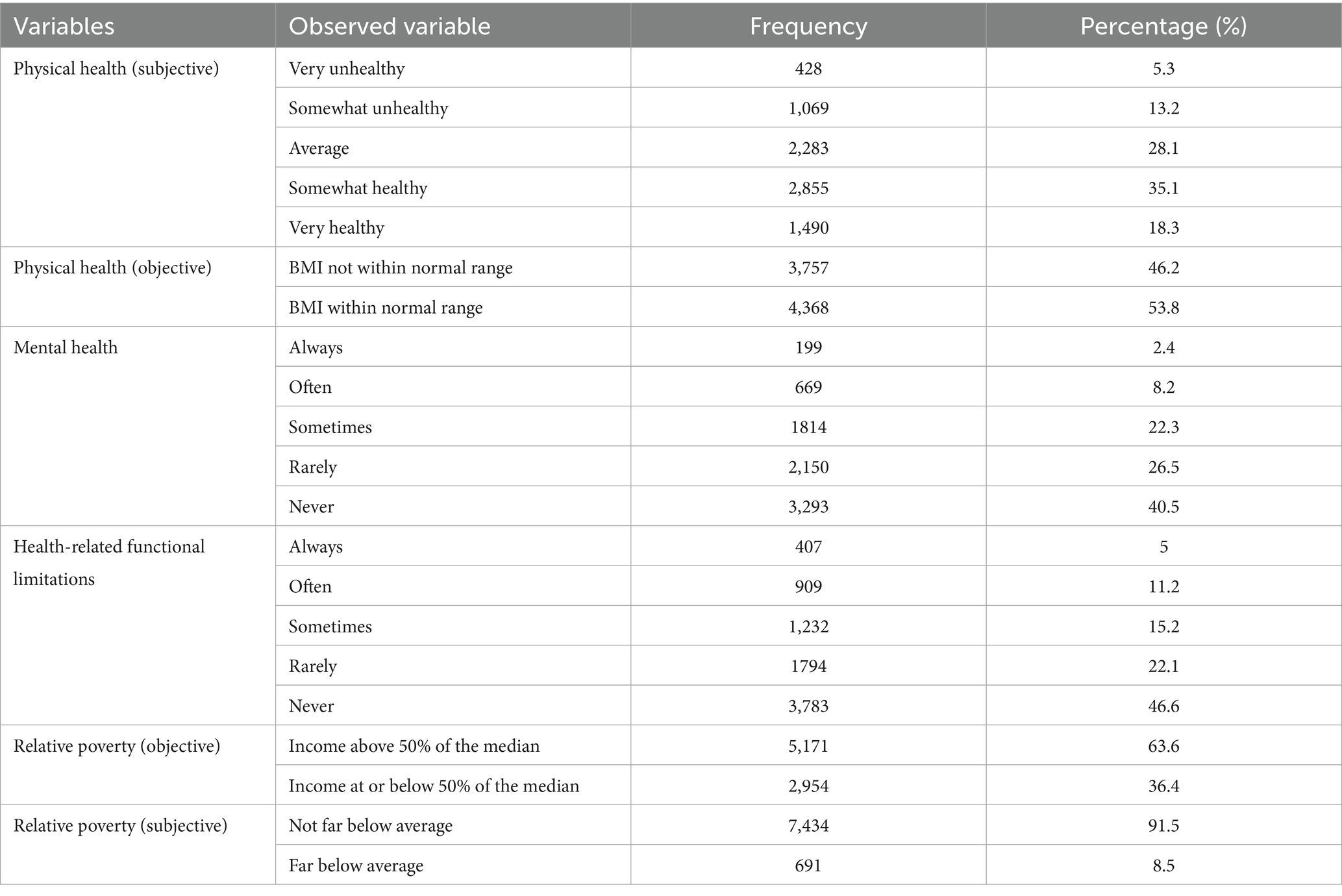Select the BMI within normal range cell
Image resolution: width=1342 pixels, height=896 pixels.
click(386, 308)
